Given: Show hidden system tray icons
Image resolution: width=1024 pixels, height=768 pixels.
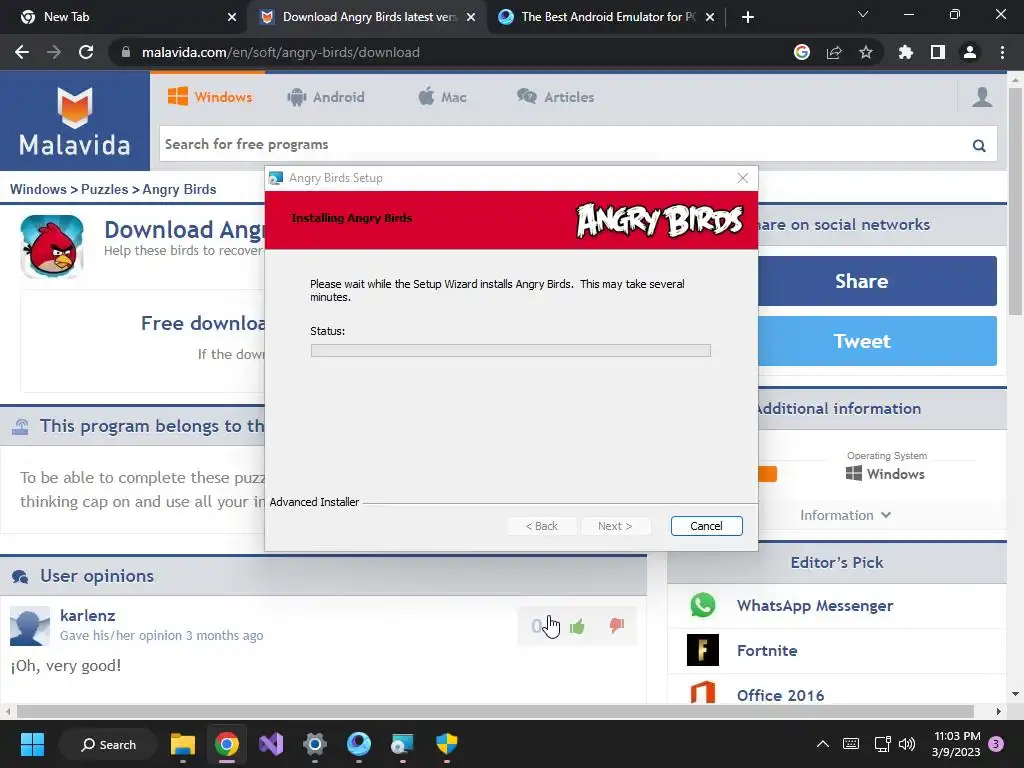Looking at the screenshot, I should (823, 744).
